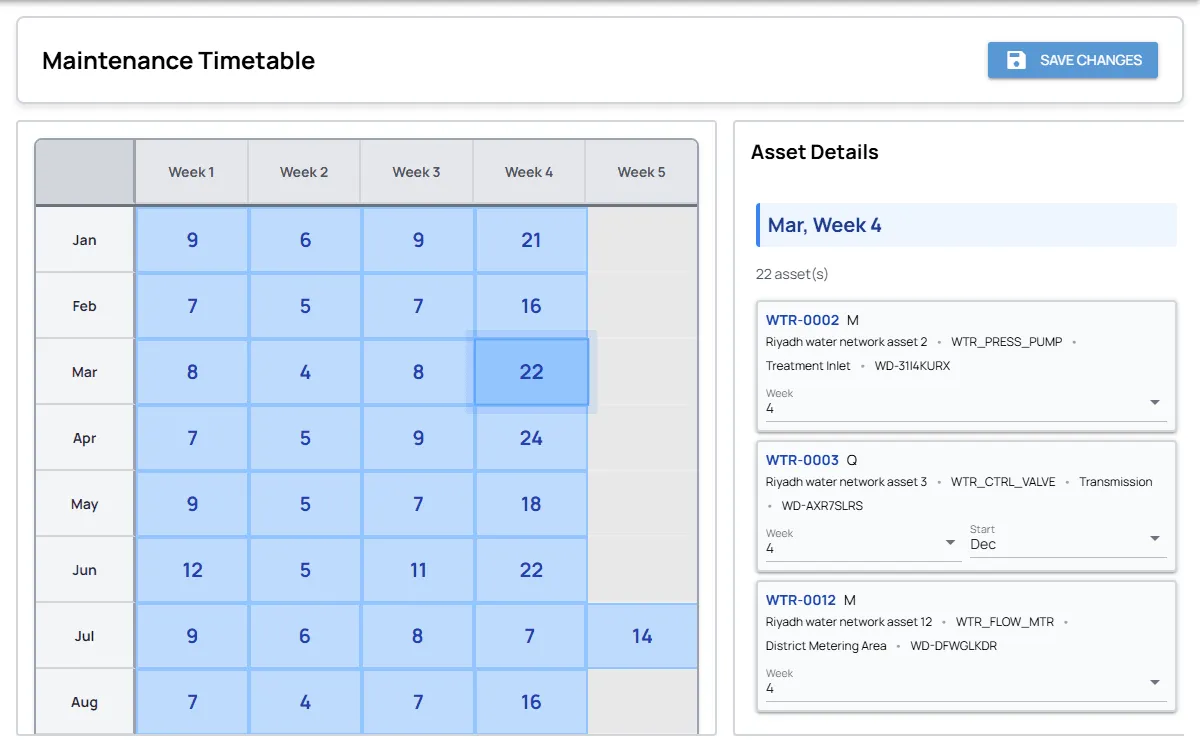
Task: Select the Mar row header
Action: coord(85,372)
